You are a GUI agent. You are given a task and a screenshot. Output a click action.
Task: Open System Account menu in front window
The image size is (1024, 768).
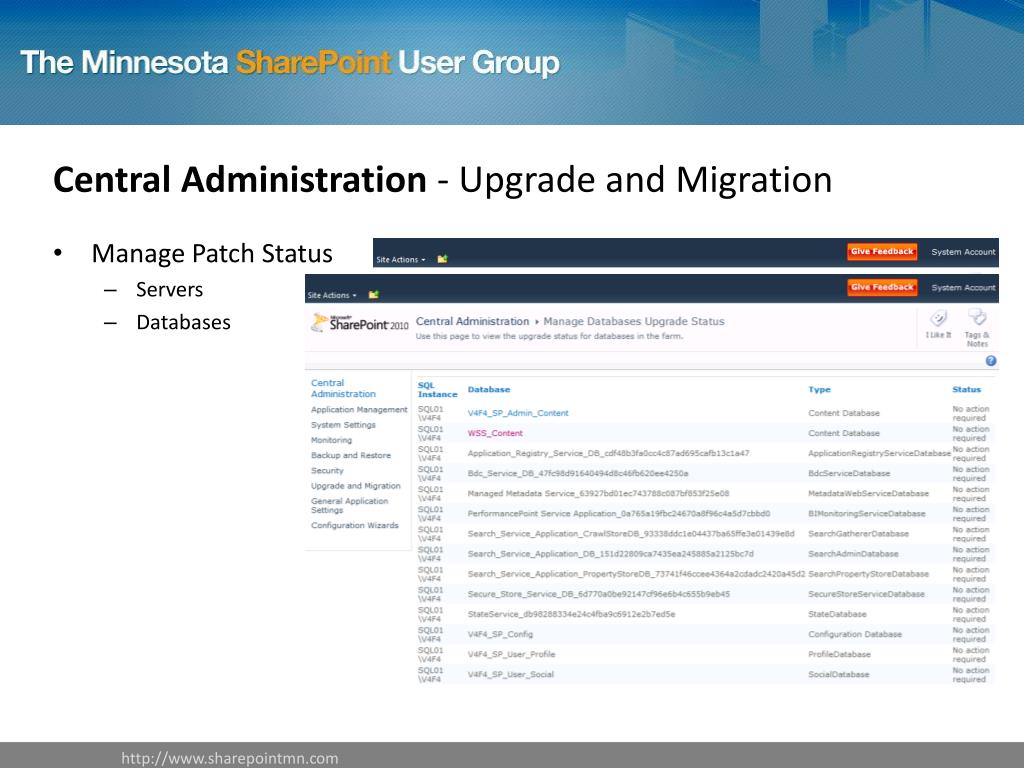963,287
